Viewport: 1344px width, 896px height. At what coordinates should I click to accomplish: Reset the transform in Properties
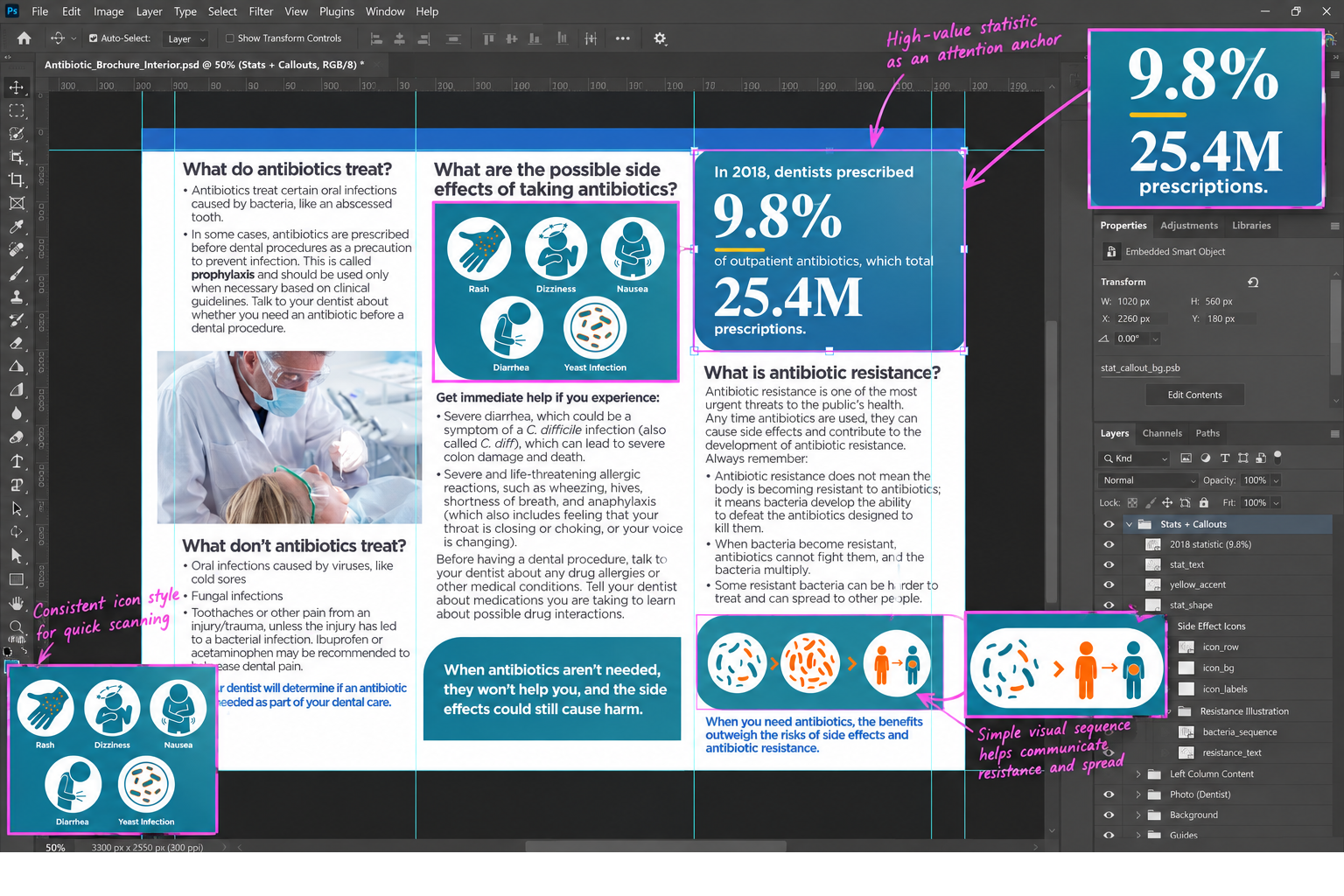1253,282
